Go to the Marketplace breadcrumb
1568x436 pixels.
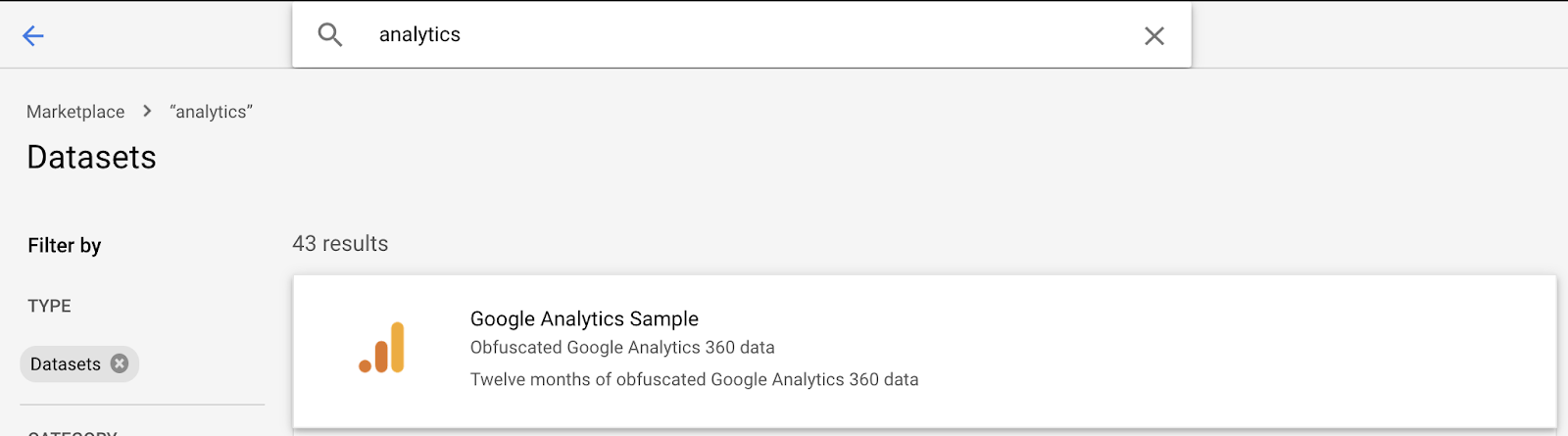pos(75,112)
